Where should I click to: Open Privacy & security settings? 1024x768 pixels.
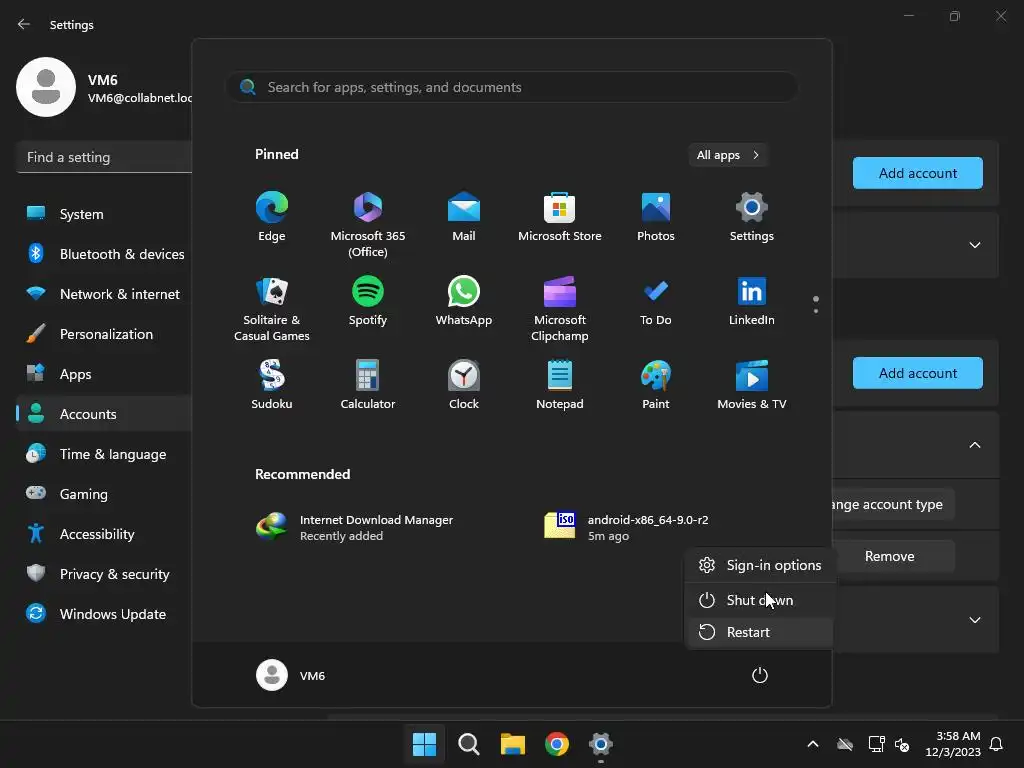[x=104, y=574]
